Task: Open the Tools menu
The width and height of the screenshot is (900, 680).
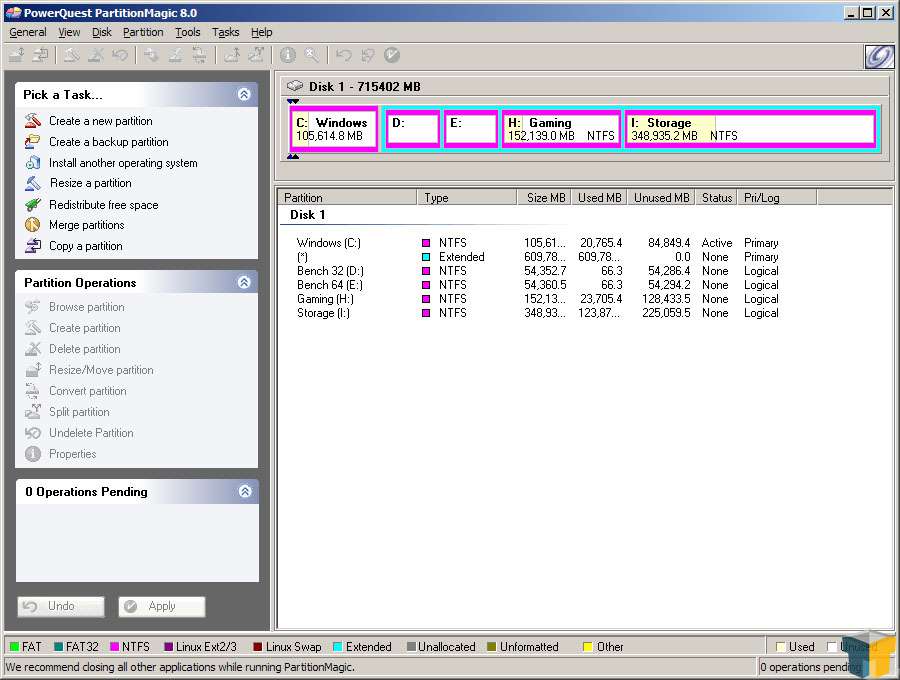Action: coord(188,32)
